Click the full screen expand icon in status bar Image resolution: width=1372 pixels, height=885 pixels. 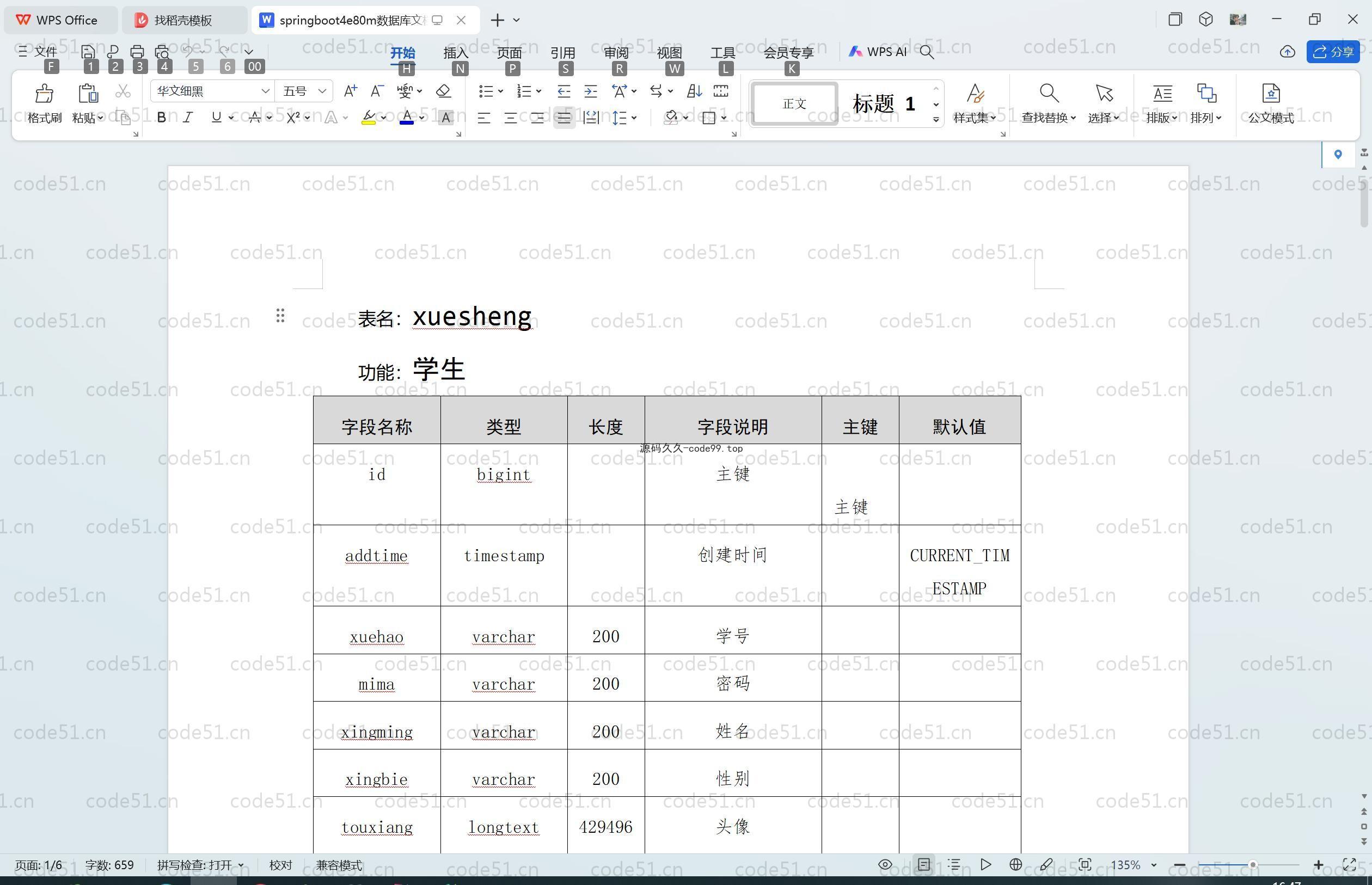[1350, 864]
